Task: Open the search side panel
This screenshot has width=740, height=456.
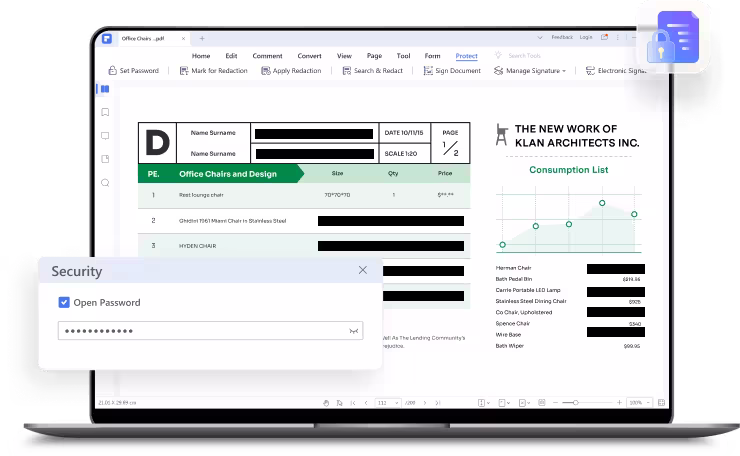Action: pyautogui.click(x=105, y=183)
